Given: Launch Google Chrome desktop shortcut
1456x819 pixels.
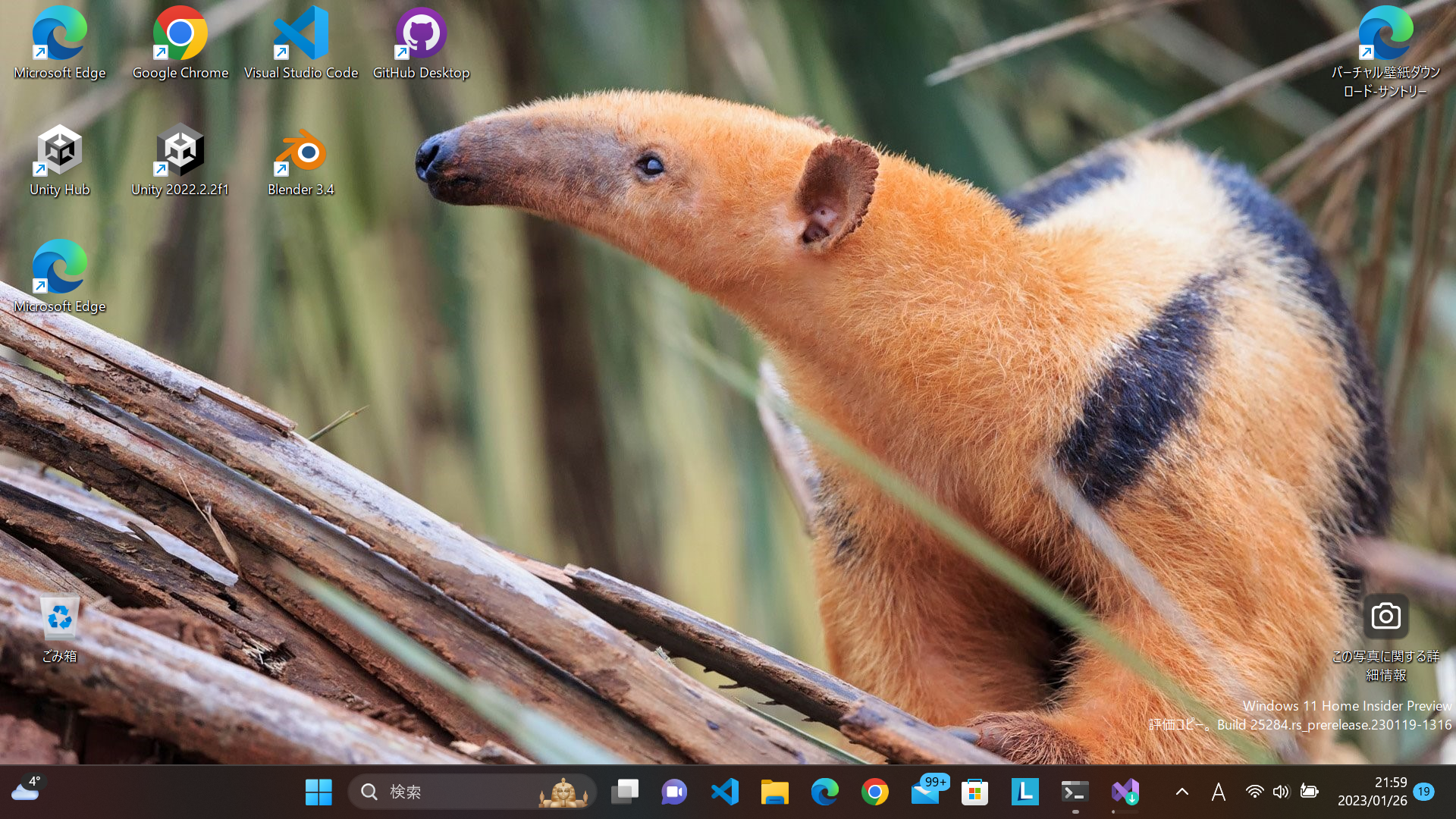Looking at the screenshot, I should click(x=180, y=43).
